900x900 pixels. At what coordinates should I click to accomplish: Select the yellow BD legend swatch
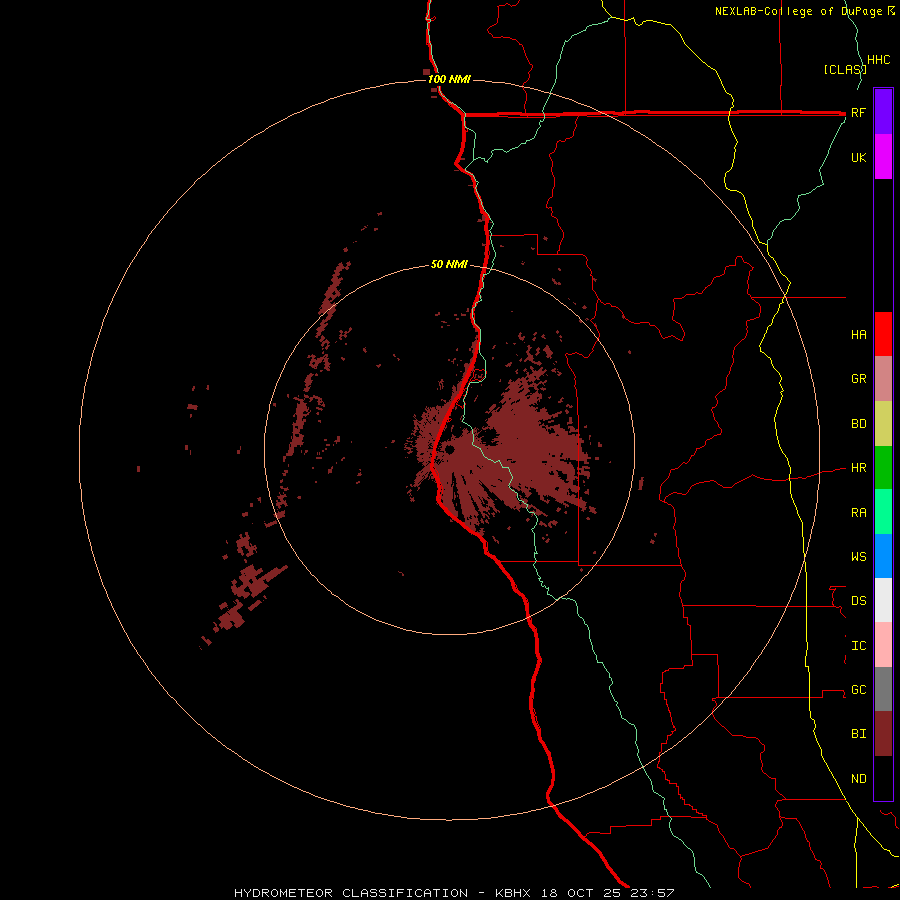point(883,423)
